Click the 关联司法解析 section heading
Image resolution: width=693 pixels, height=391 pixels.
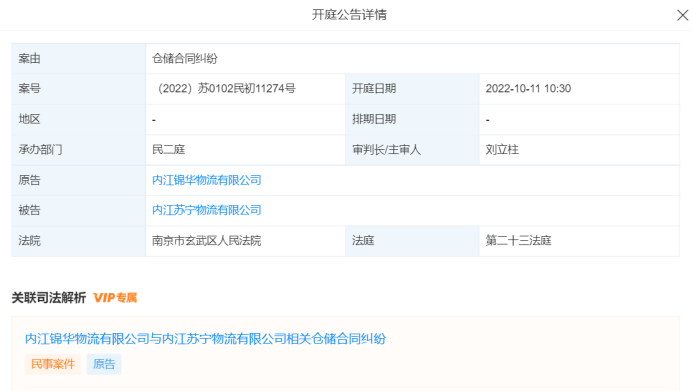pyautogui.click(x=49, y=298)
